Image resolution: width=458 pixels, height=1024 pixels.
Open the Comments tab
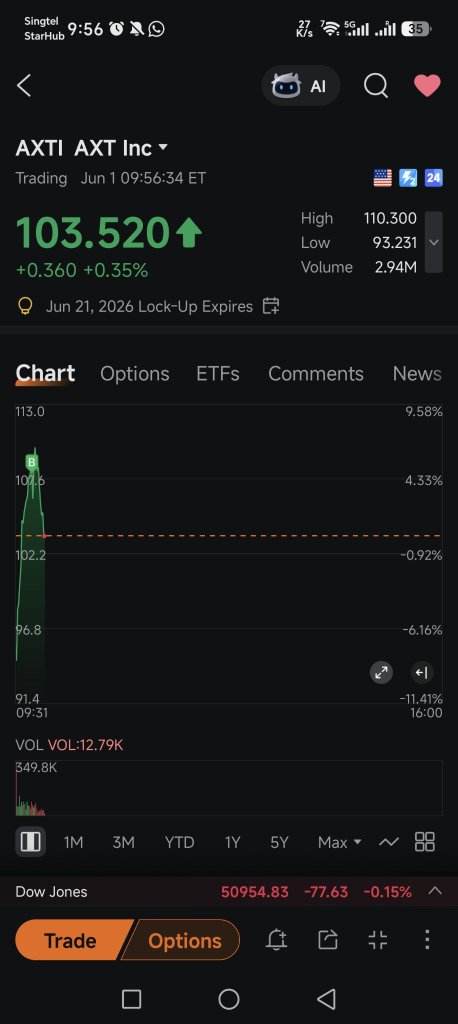pos(316,374)
